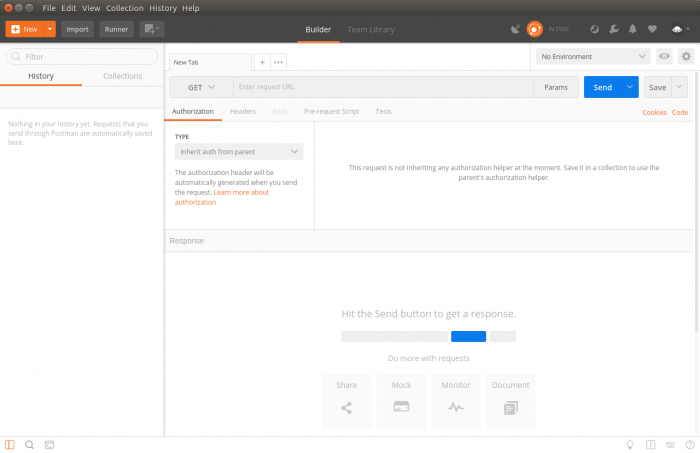Screen dimensions: 700x453
Task: Add a new tab with plus button
Action: (262, 62)
